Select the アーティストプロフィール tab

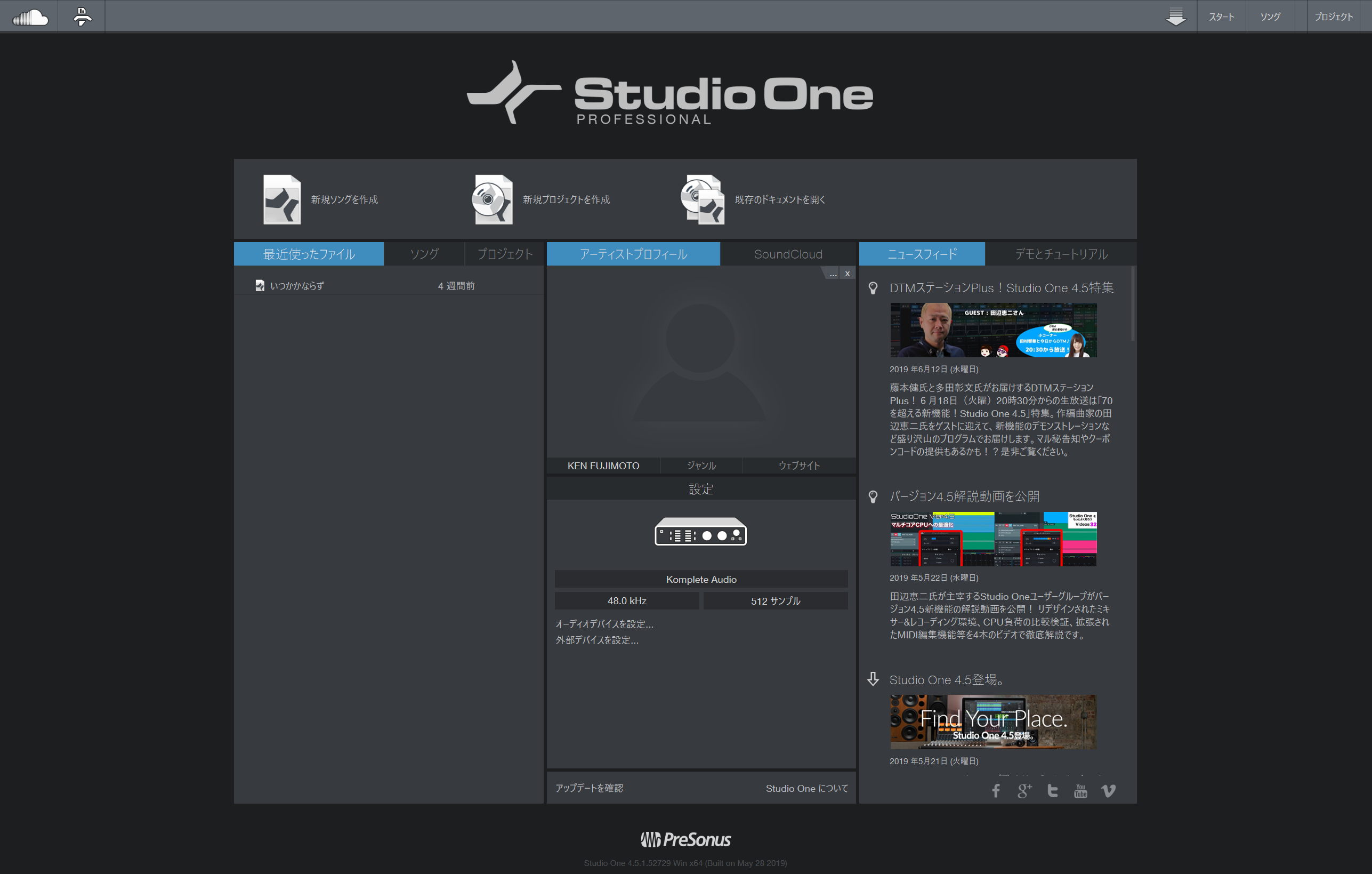click(633, 254)
